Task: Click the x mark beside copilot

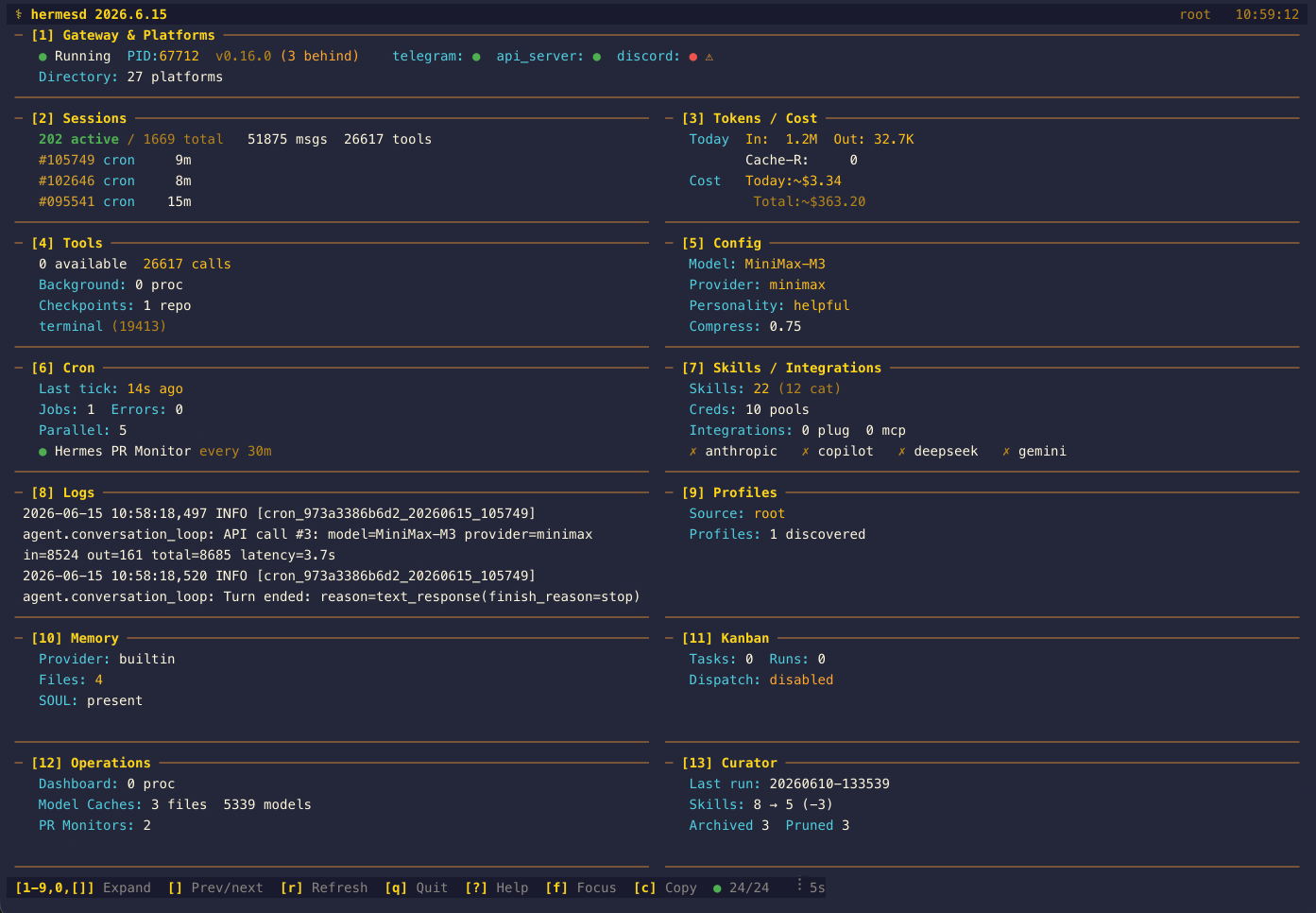Action: (x=805, y=452)
